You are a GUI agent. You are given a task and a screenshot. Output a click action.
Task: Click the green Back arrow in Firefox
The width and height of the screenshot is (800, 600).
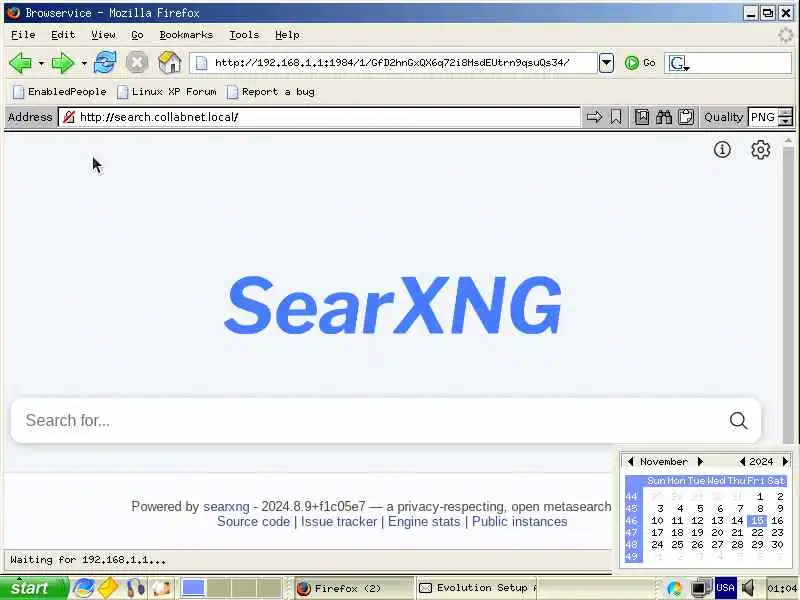coord(20,63)
